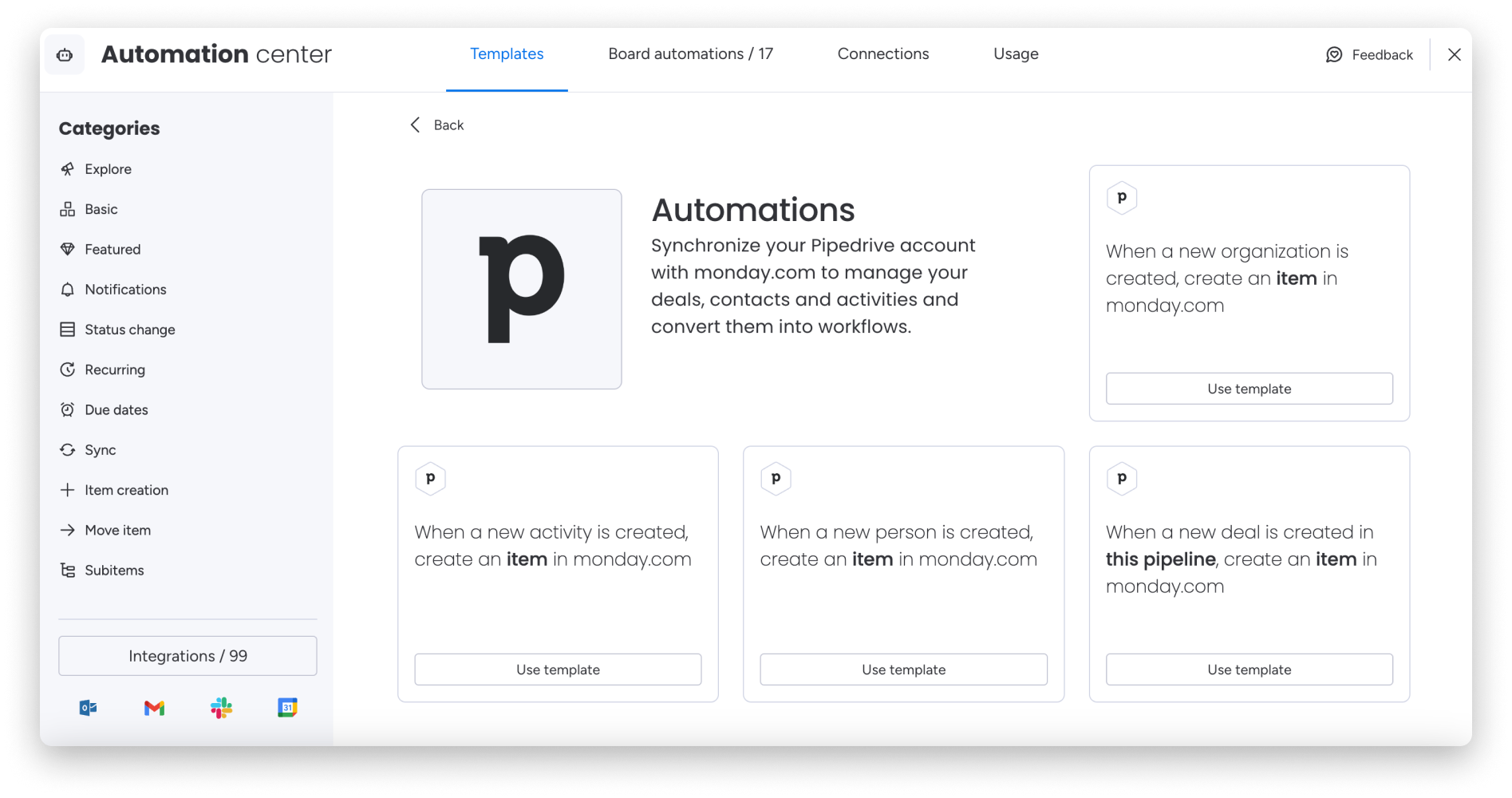1512x798 pixels.
Task: Use template for new deal automation
Action: [x=1249, y=670]
